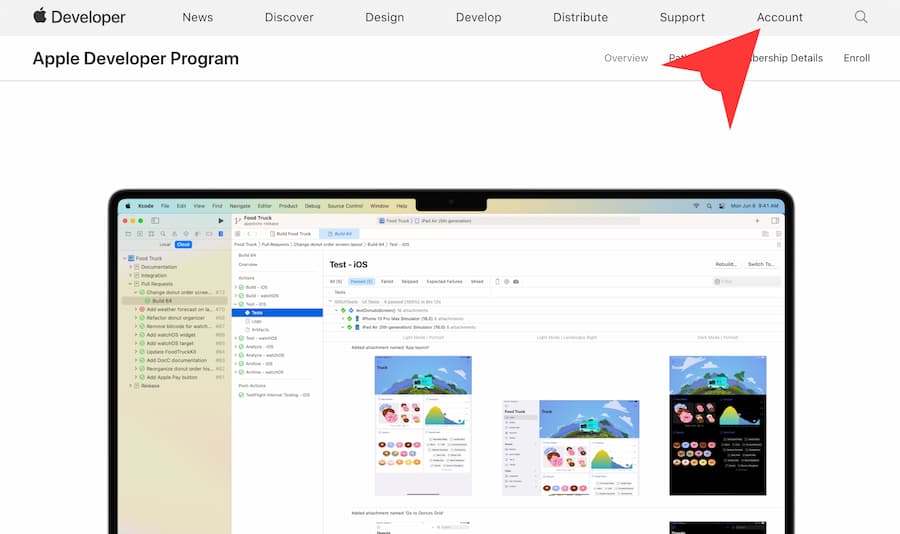The image size is (900, 534).
Task: Switch to the Overview tab
Action: [626, 58]
